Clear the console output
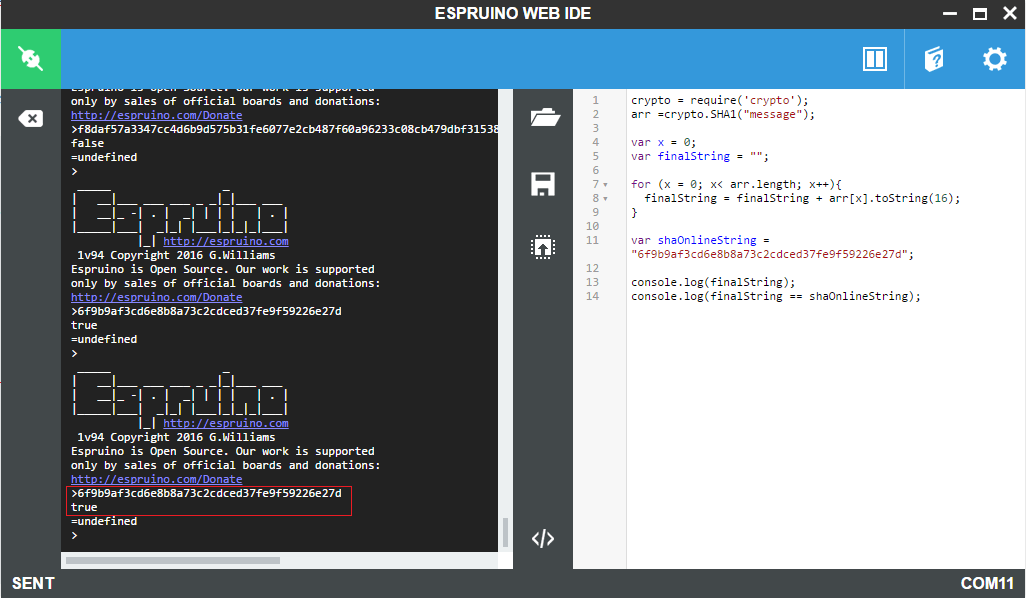1026x598 pixels. click(30, 117)
